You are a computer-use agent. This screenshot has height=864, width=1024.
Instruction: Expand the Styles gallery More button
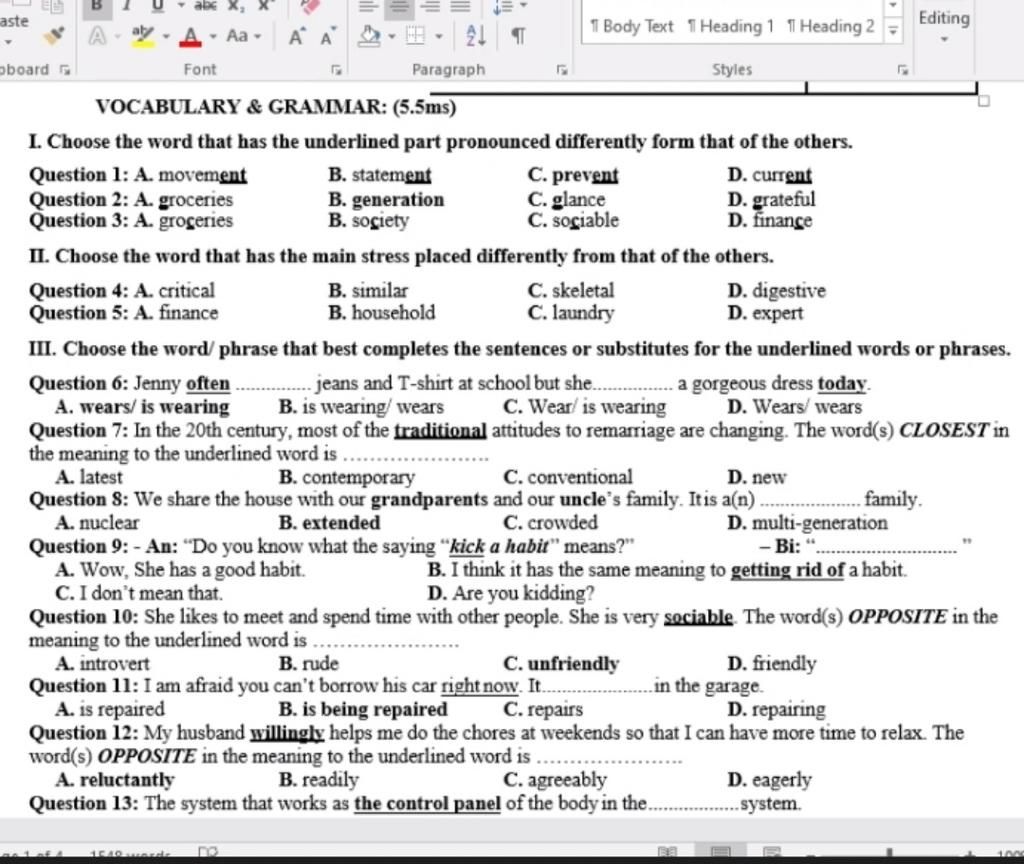893,30
